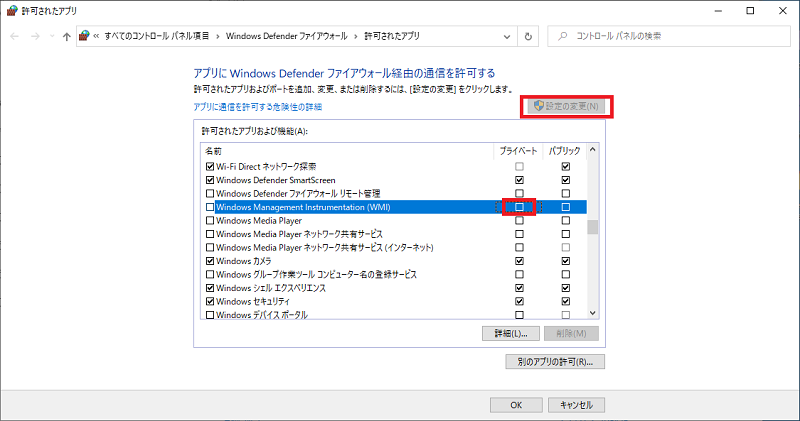This screenshot has height=421, width=800.
Task: Open the recent locations dropdown arrow
Action: pos(52,36)
